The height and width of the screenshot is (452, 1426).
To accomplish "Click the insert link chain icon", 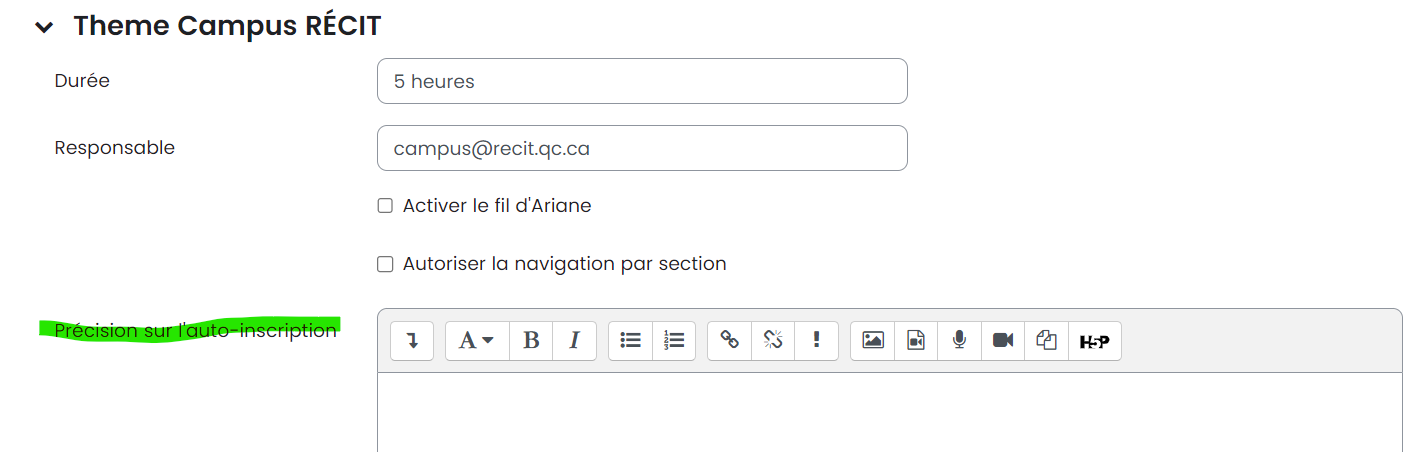I will pos(730,341).
